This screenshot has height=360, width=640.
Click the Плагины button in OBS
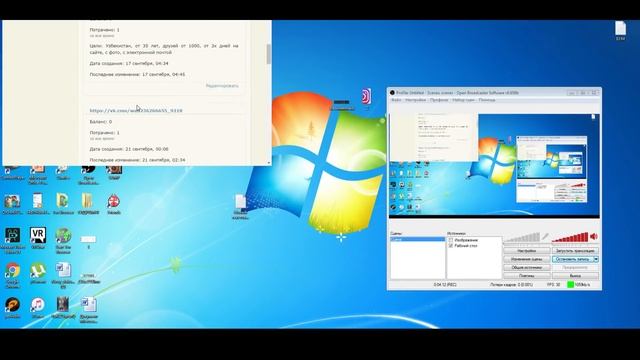(527, 276)
